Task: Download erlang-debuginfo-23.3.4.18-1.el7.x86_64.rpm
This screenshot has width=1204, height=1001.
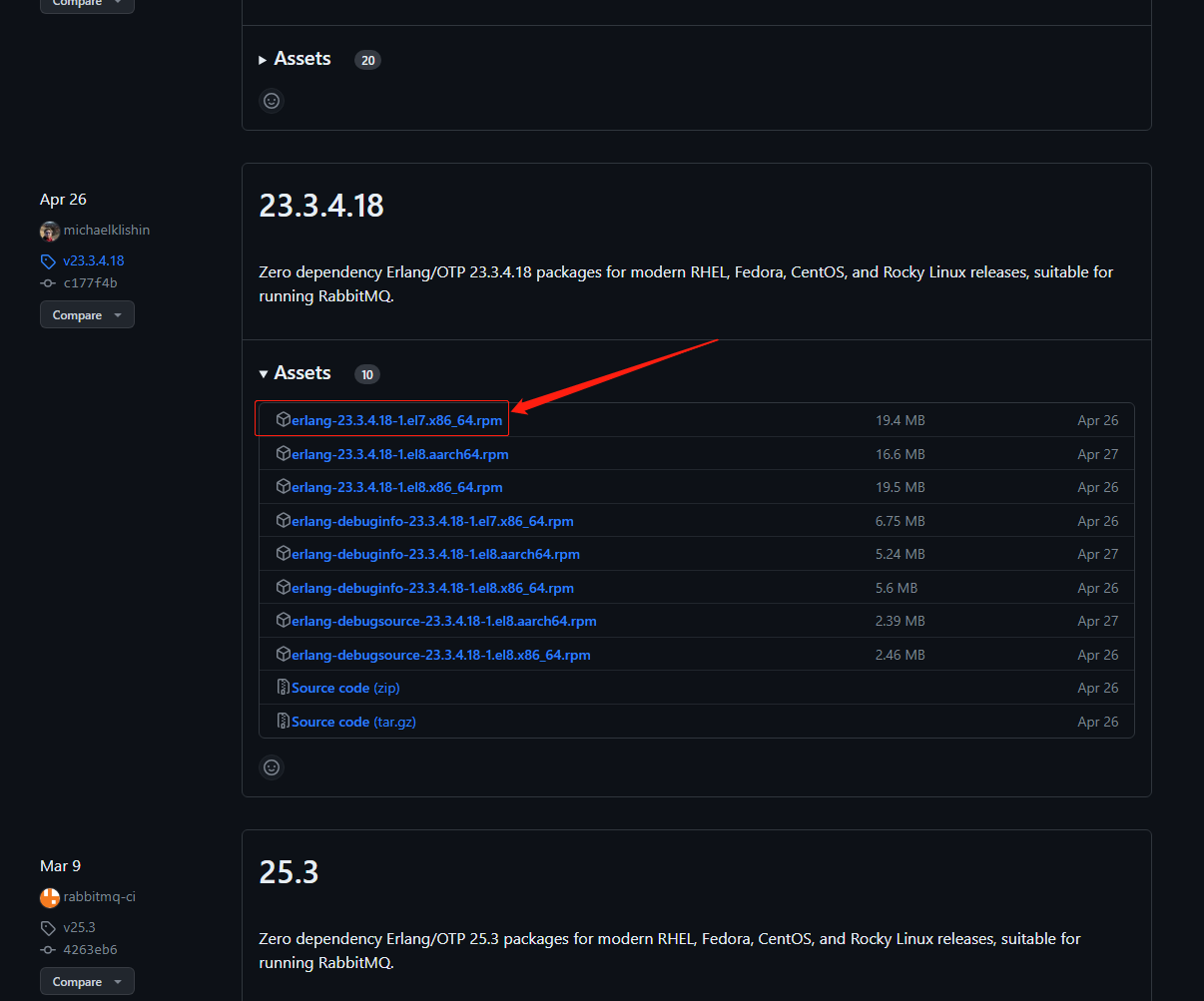Action: [x=432, y=521]
